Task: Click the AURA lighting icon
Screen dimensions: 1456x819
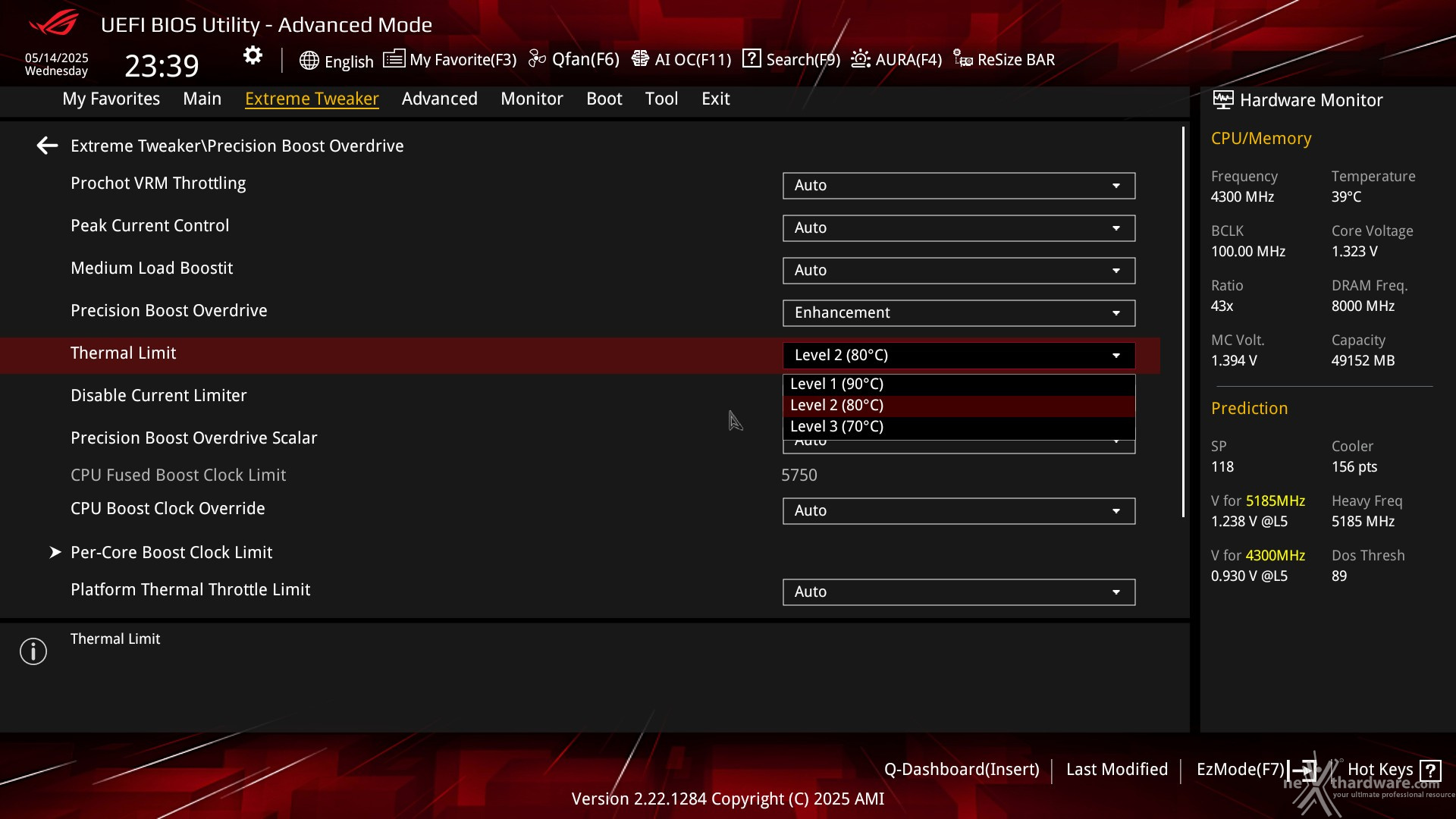Action: click(861, 58)
